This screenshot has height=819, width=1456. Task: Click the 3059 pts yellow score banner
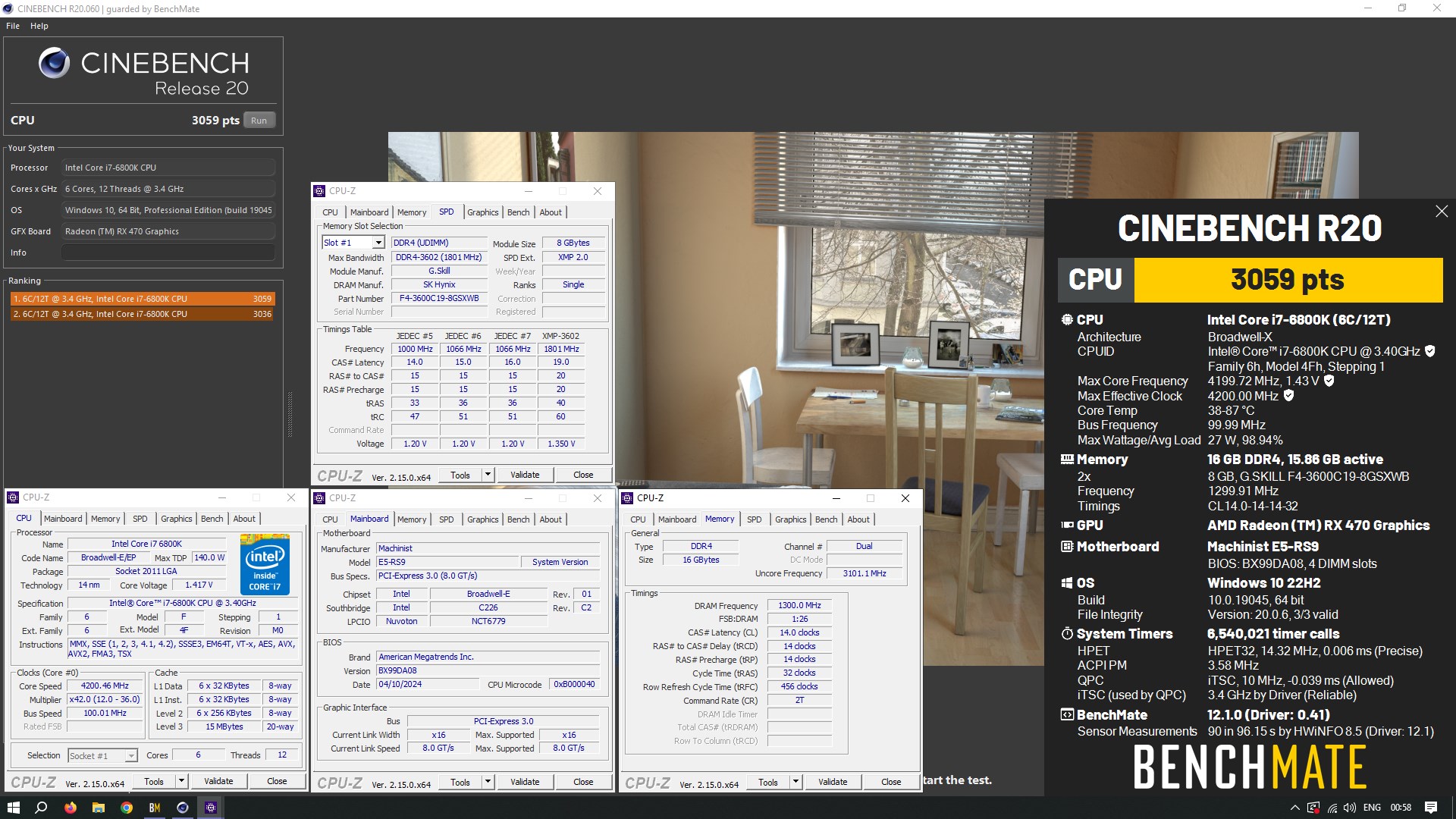(x=1287, y=280)
